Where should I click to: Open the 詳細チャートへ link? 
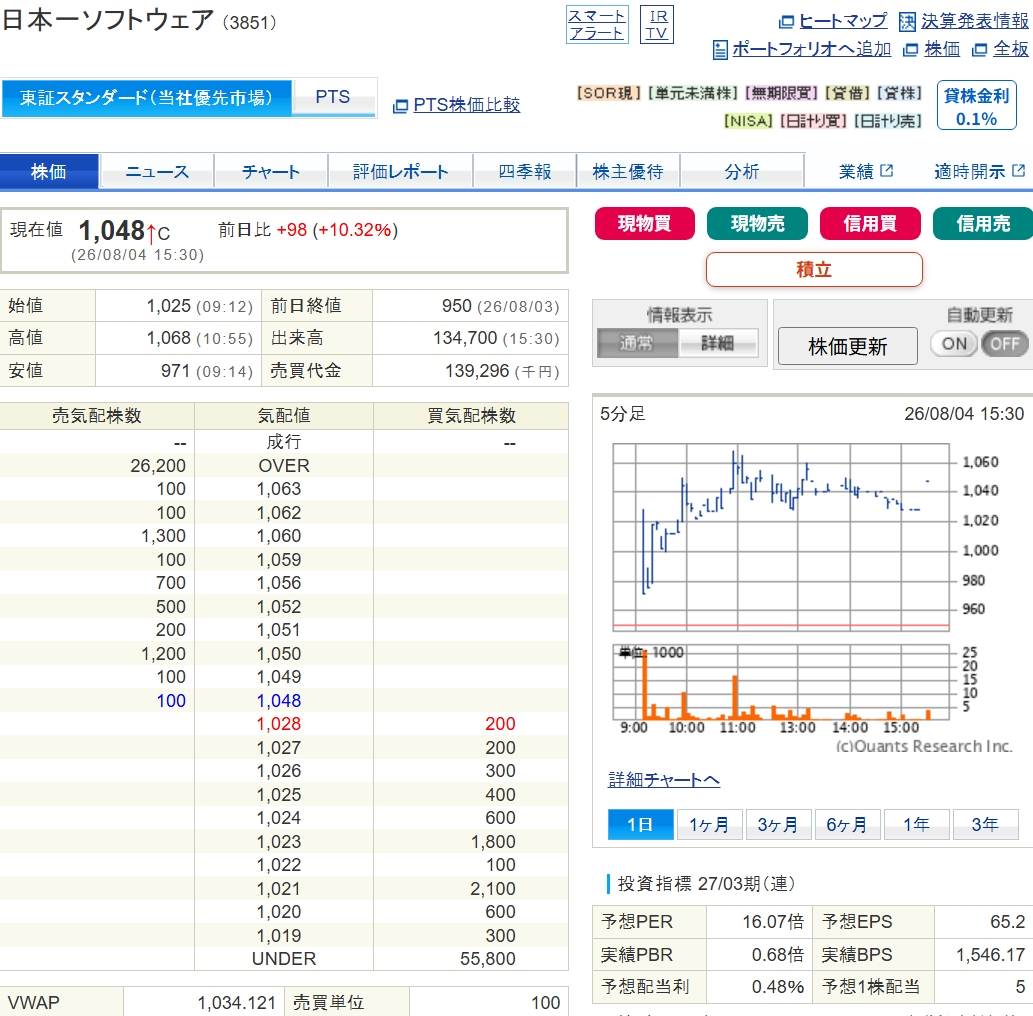coord(663,779)
